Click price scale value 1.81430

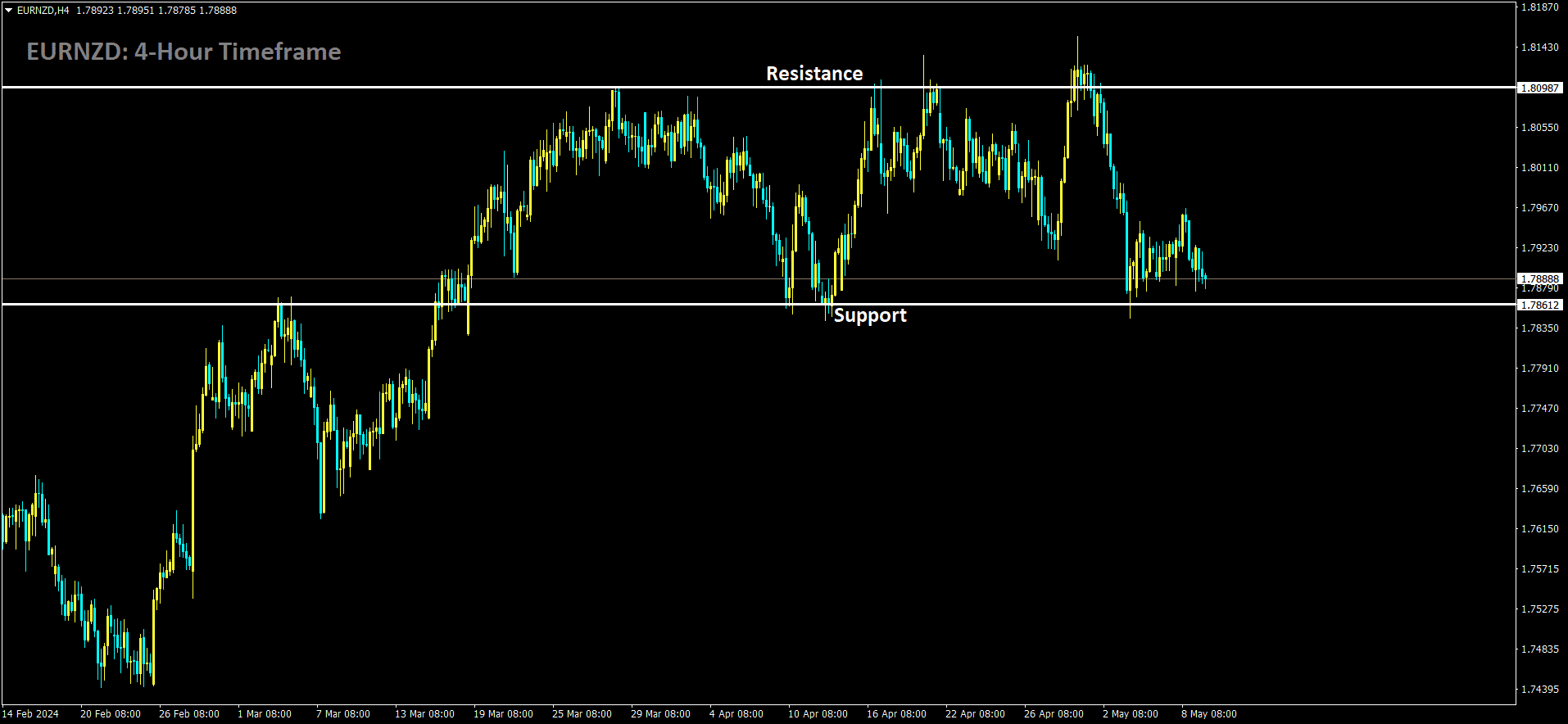pyautogui.click(x=1540, y=47)
